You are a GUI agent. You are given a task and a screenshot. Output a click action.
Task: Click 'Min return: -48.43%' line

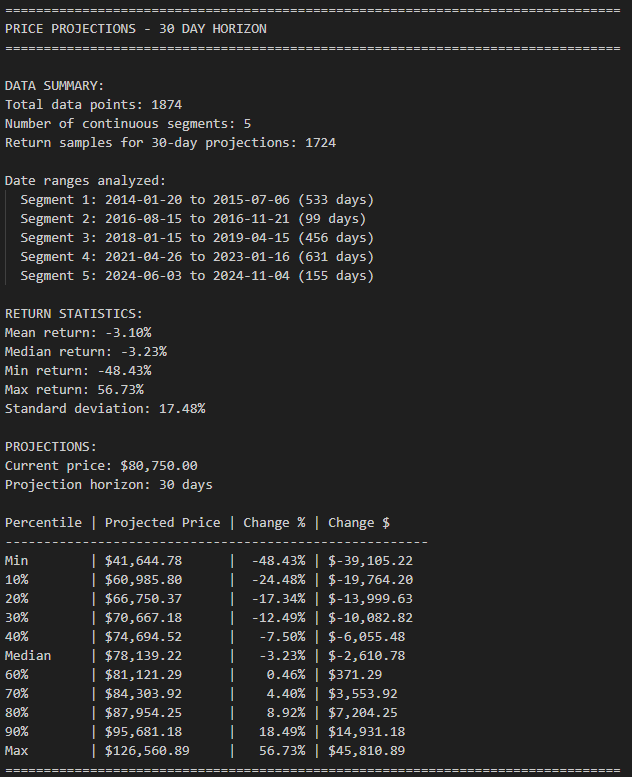(78, 371)
